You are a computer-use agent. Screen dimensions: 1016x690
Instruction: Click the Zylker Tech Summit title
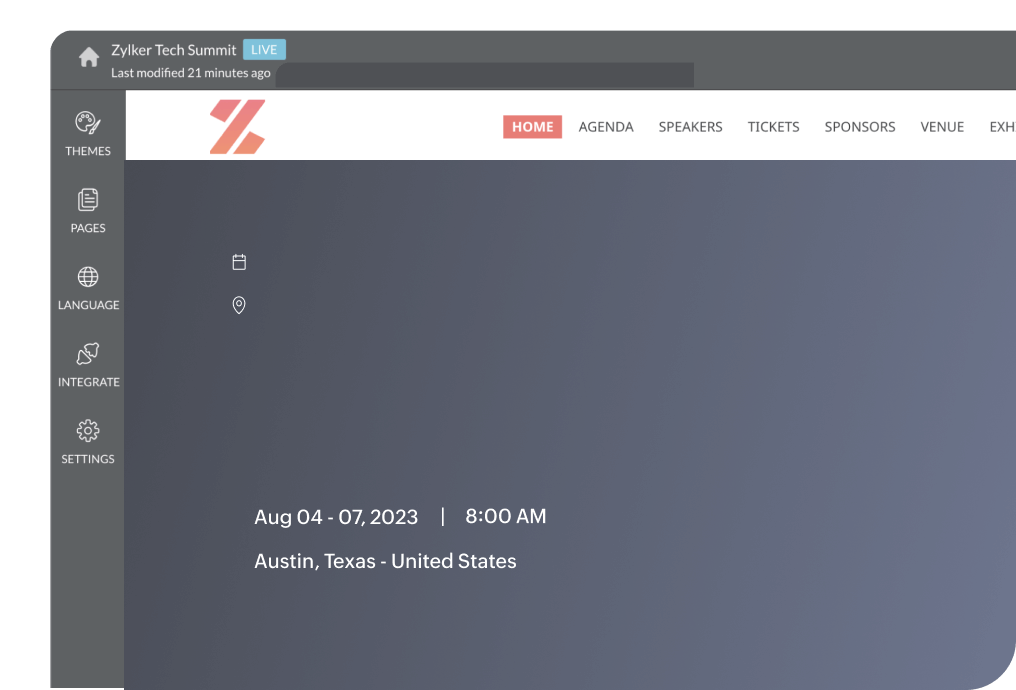point(174,50)
